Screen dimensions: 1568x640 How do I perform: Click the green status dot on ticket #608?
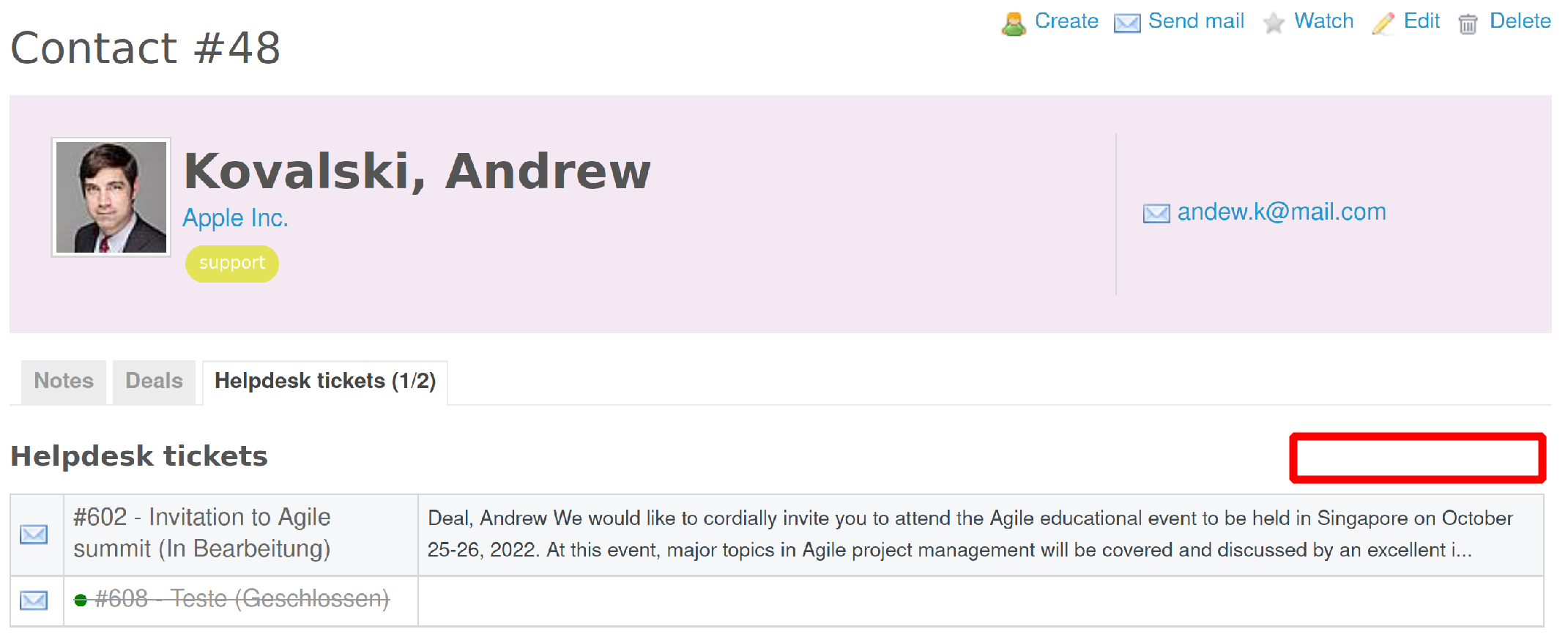81,600
